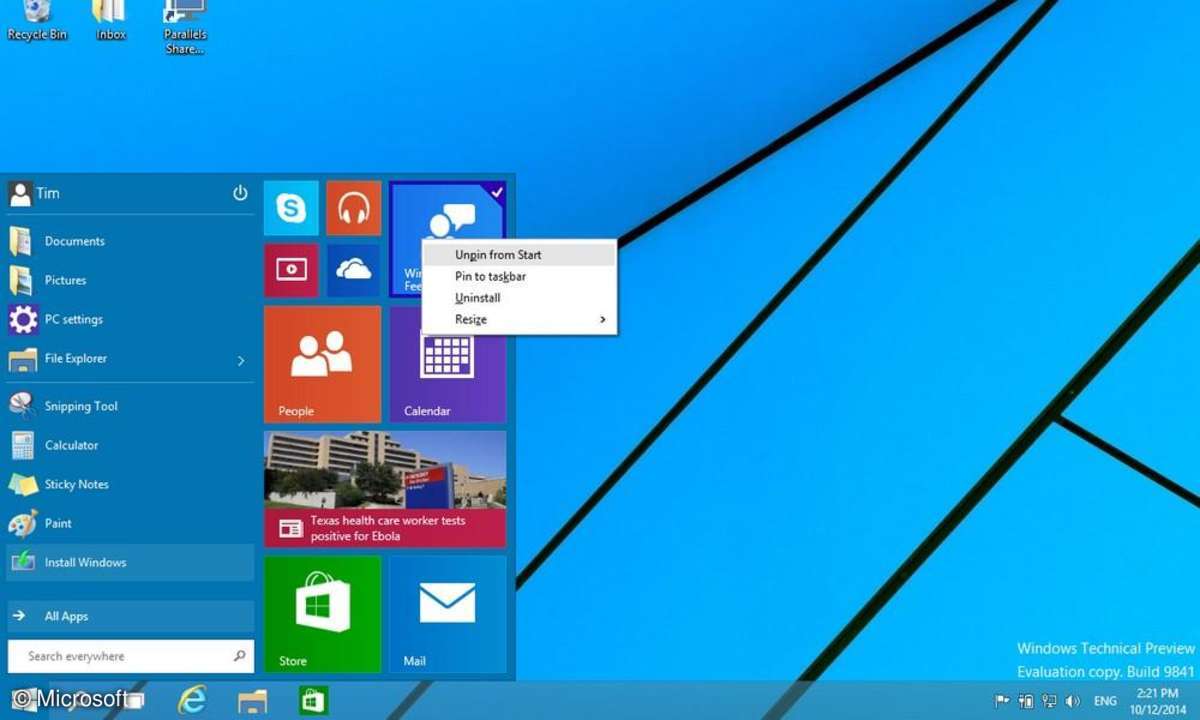Open Sticky Notes
Image resolution: width=1200 pixels, height=720 pixels.
(x=130, y=484)
